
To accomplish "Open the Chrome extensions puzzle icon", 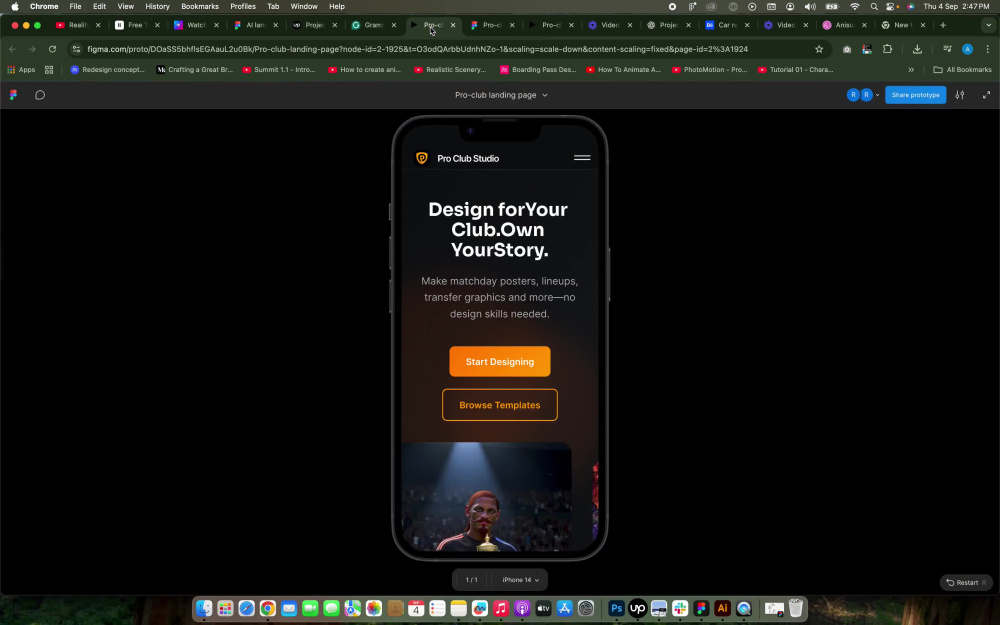I will [x=887, y=49].
